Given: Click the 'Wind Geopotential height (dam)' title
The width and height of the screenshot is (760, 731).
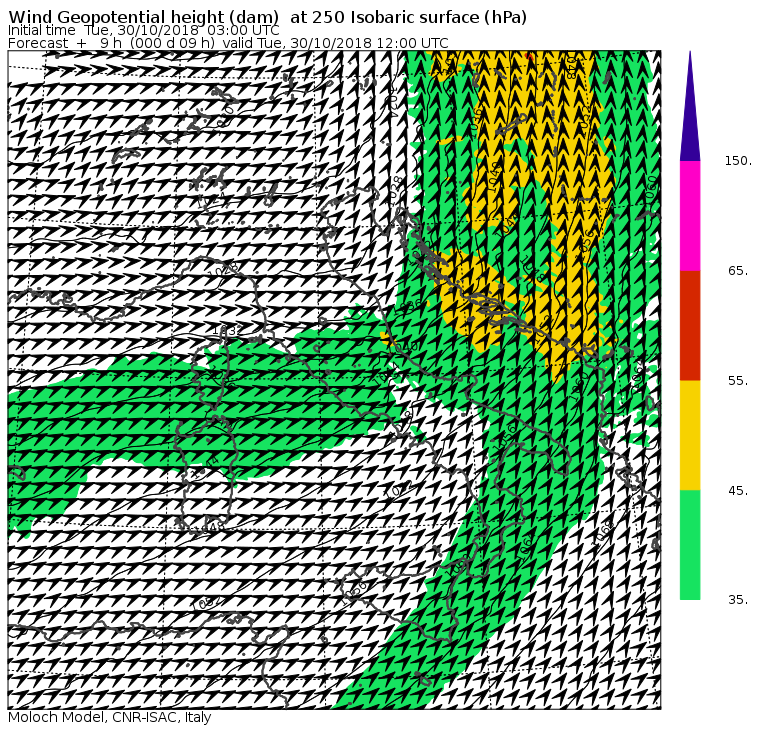Looking at the screenshot, I should (x=268, y=17).
